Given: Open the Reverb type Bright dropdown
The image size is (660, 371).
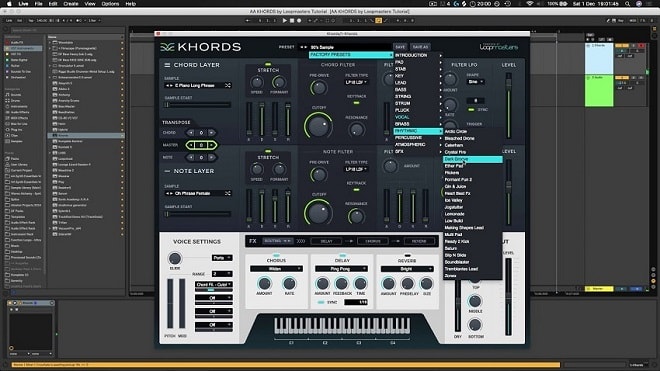Looking at the screenshot, I should pyautogui.click(x=407, y=269).
